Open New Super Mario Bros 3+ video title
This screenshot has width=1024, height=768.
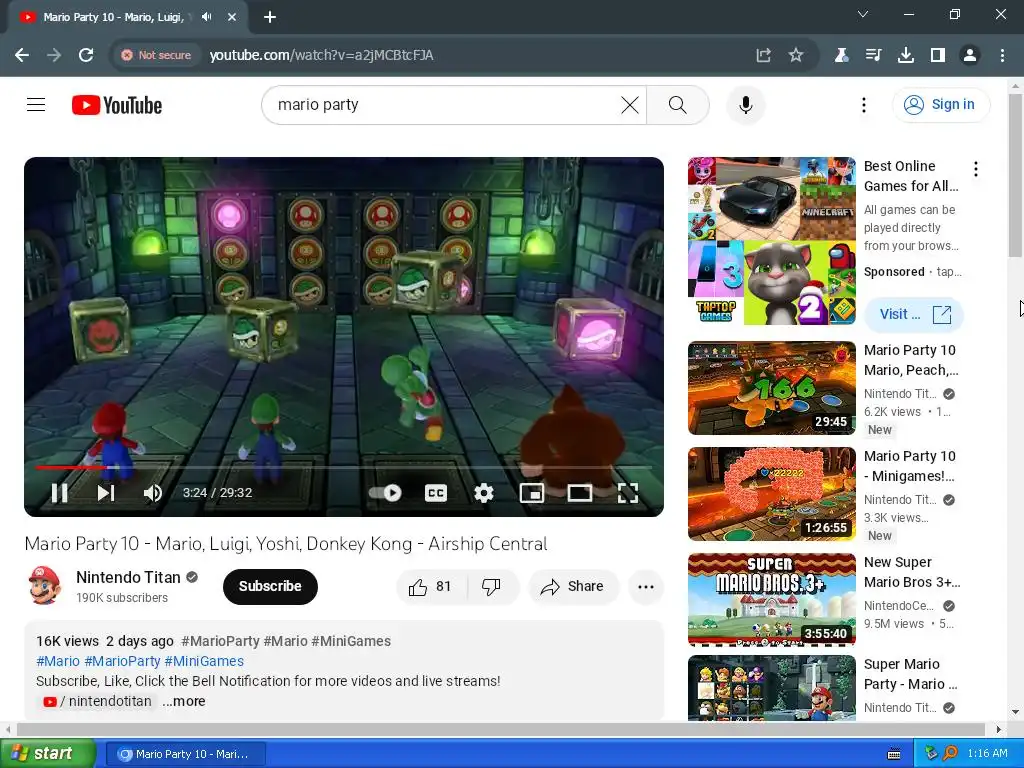[x=912, y=572]
